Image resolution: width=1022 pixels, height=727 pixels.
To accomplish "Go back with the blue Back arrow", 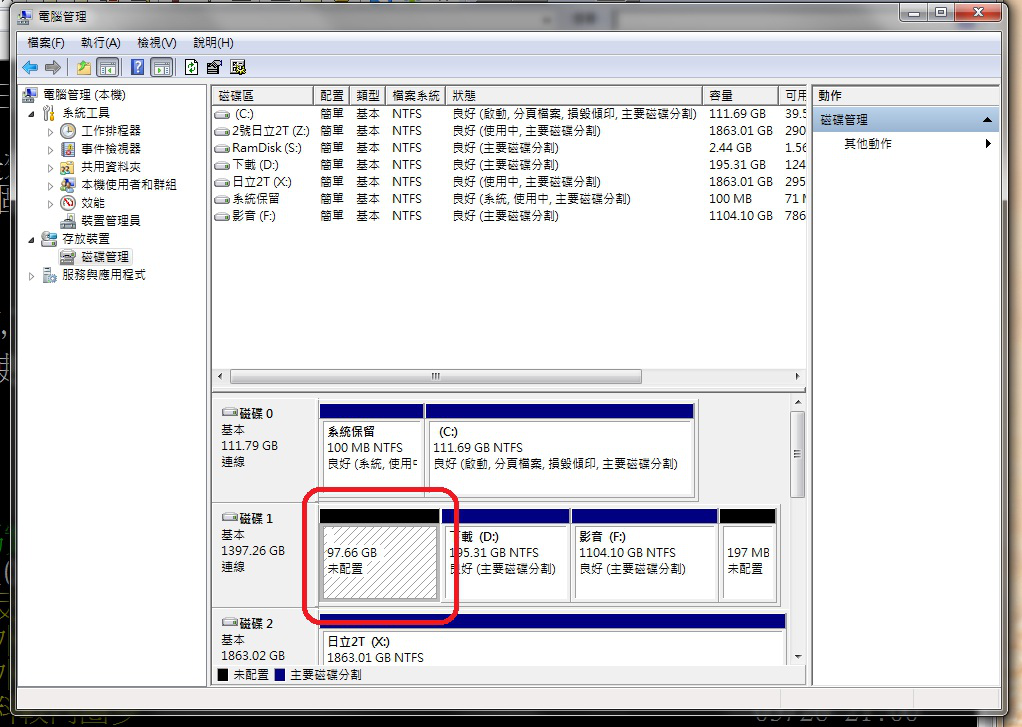I will [30, 67].
